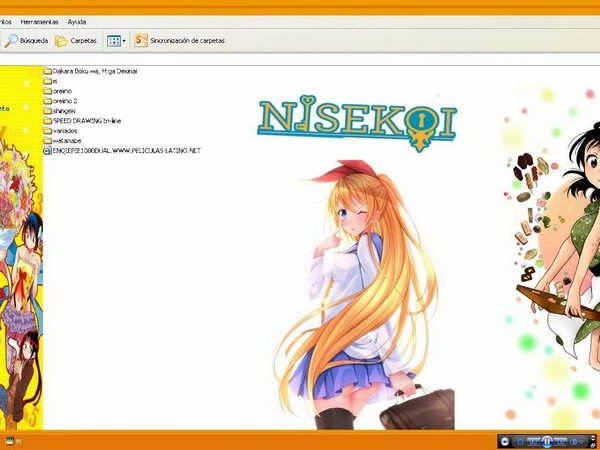Toggle the Carpetas folder pane button
The image size is (600, 450).
(x=76, y=41)
